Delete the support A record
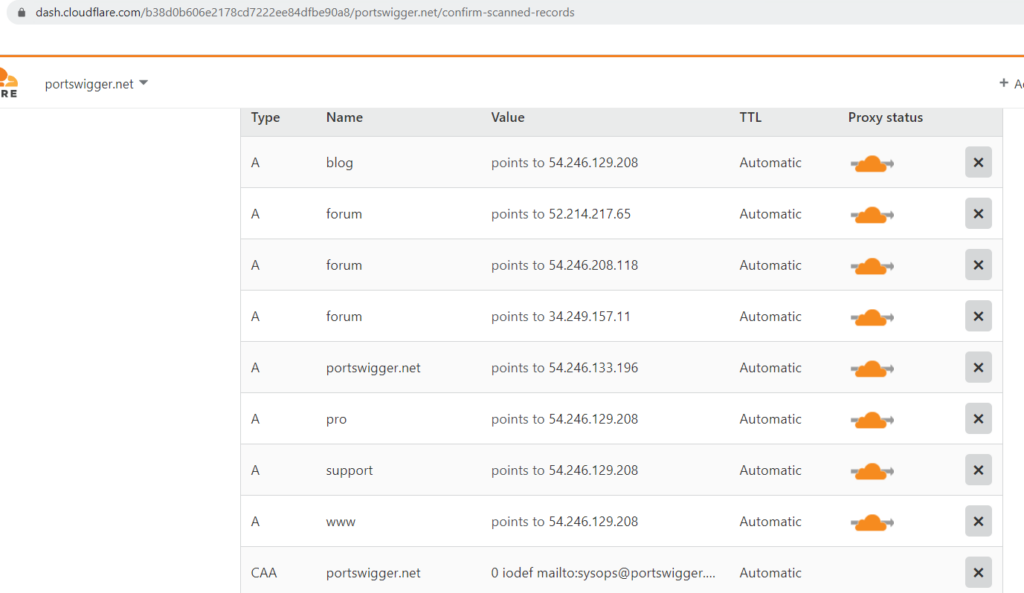The height and width of the screenshot is (593, 1024). (978, 470)
